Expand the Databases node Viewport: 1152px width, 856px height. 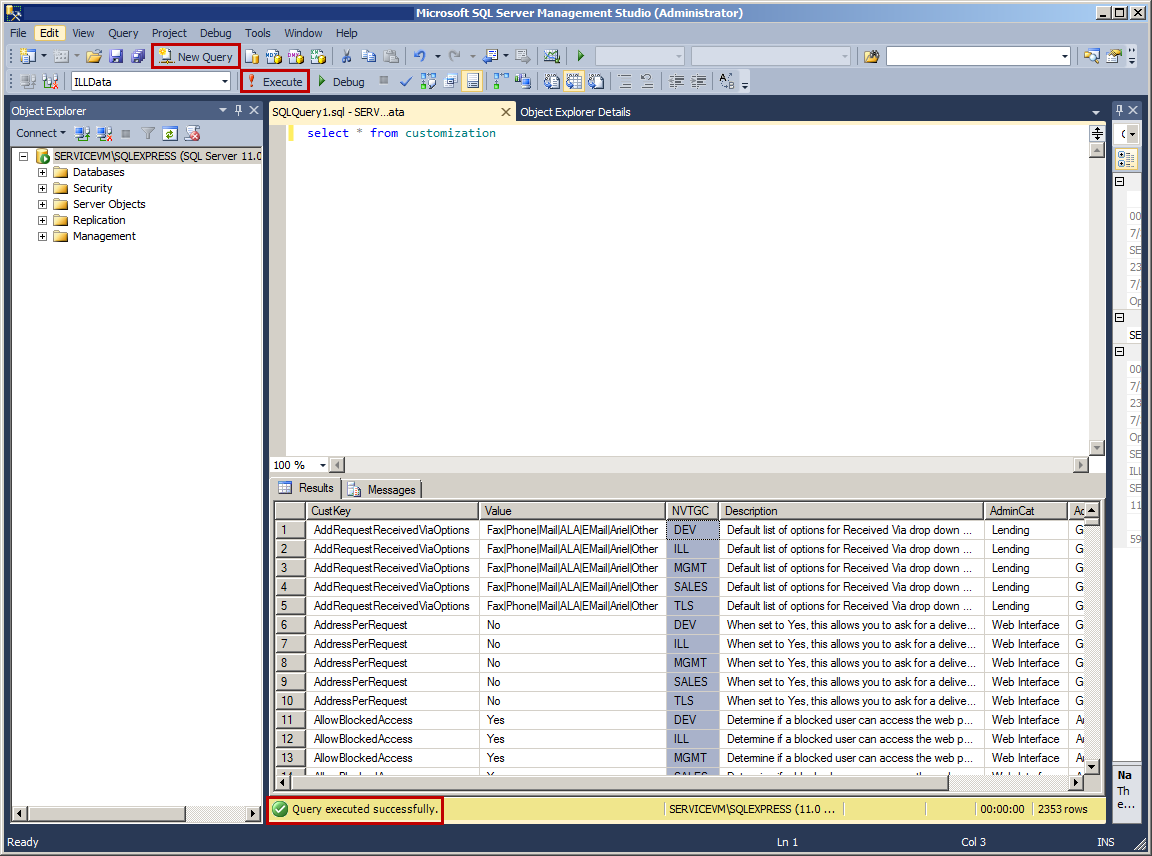tap(41, 171)
